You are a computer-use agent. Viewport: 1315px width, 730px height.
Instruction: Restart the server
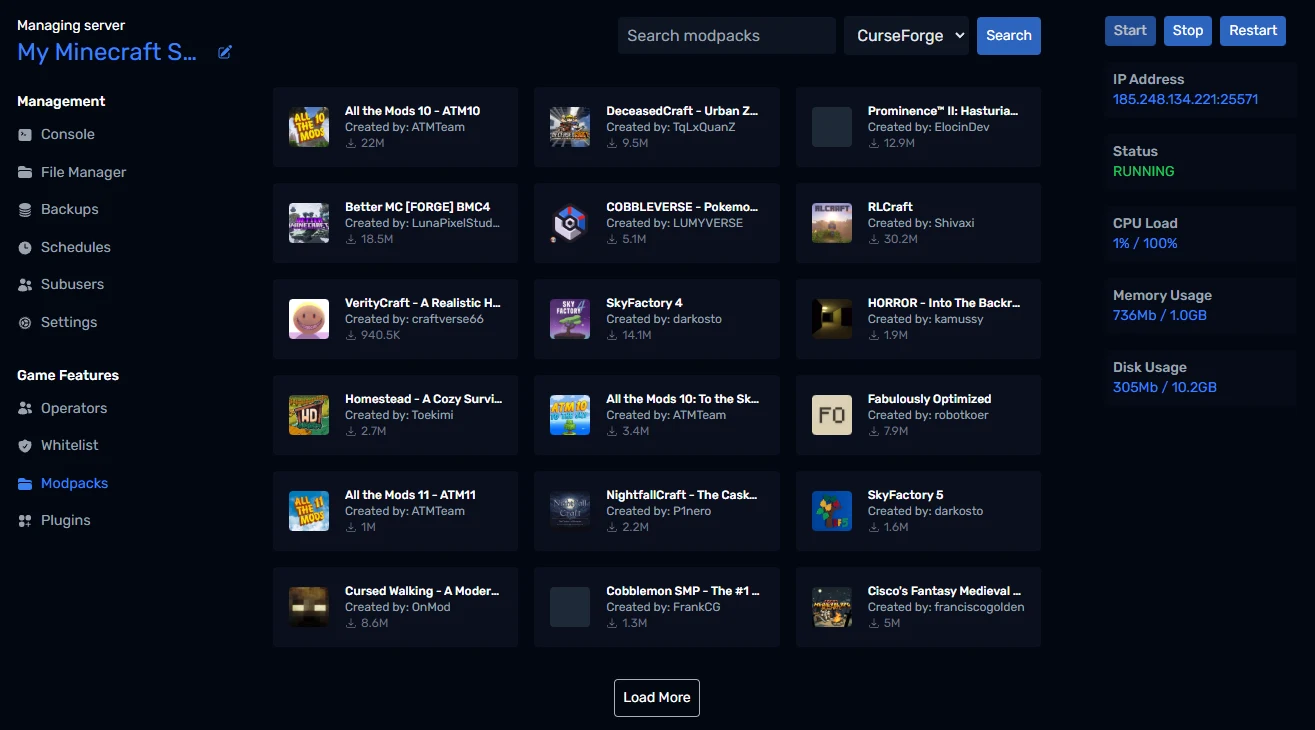pyautogui.click(x=1253, y=31)
